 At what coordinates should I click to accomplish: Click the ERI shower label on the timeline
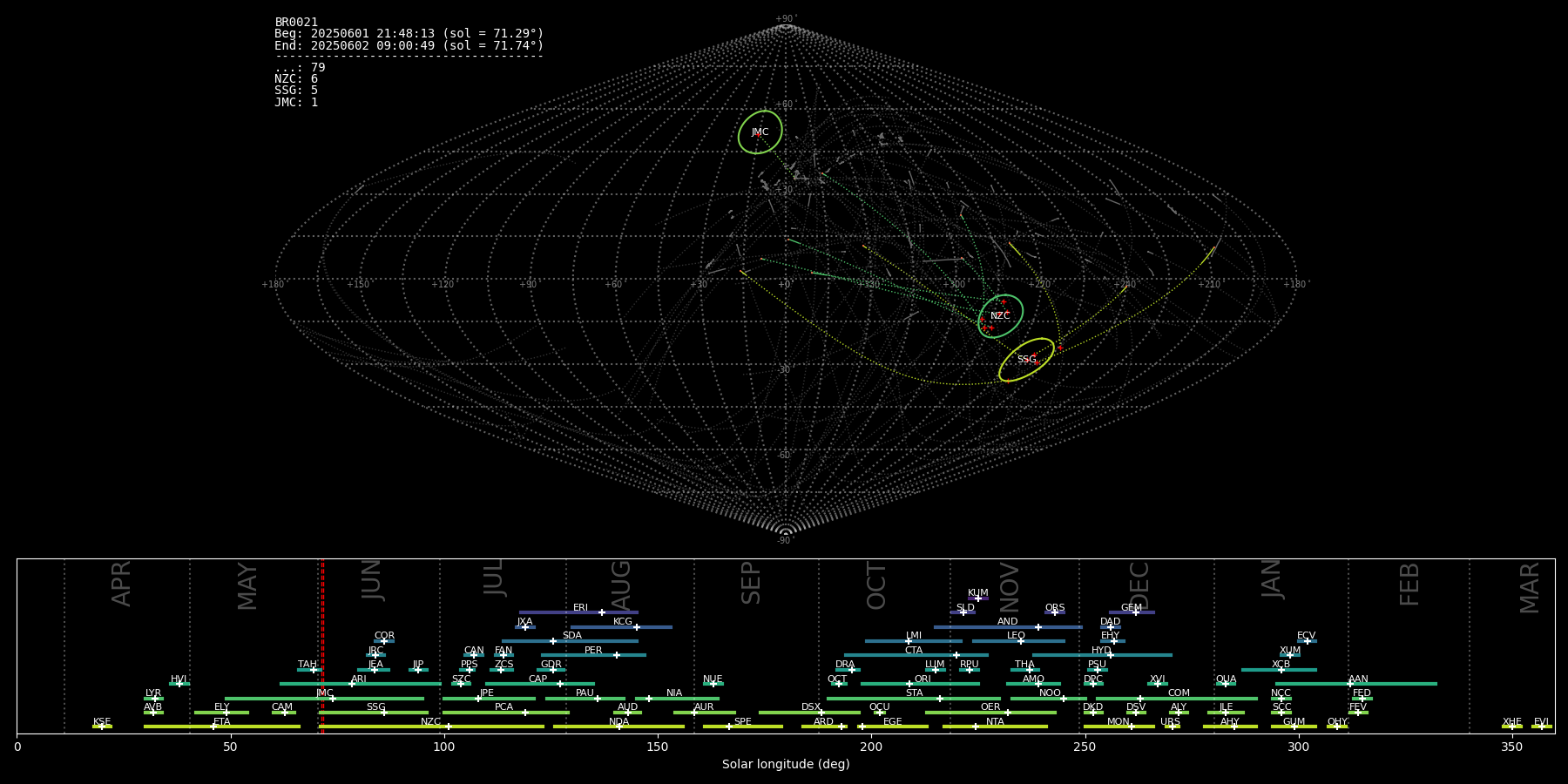click(580, 608)
